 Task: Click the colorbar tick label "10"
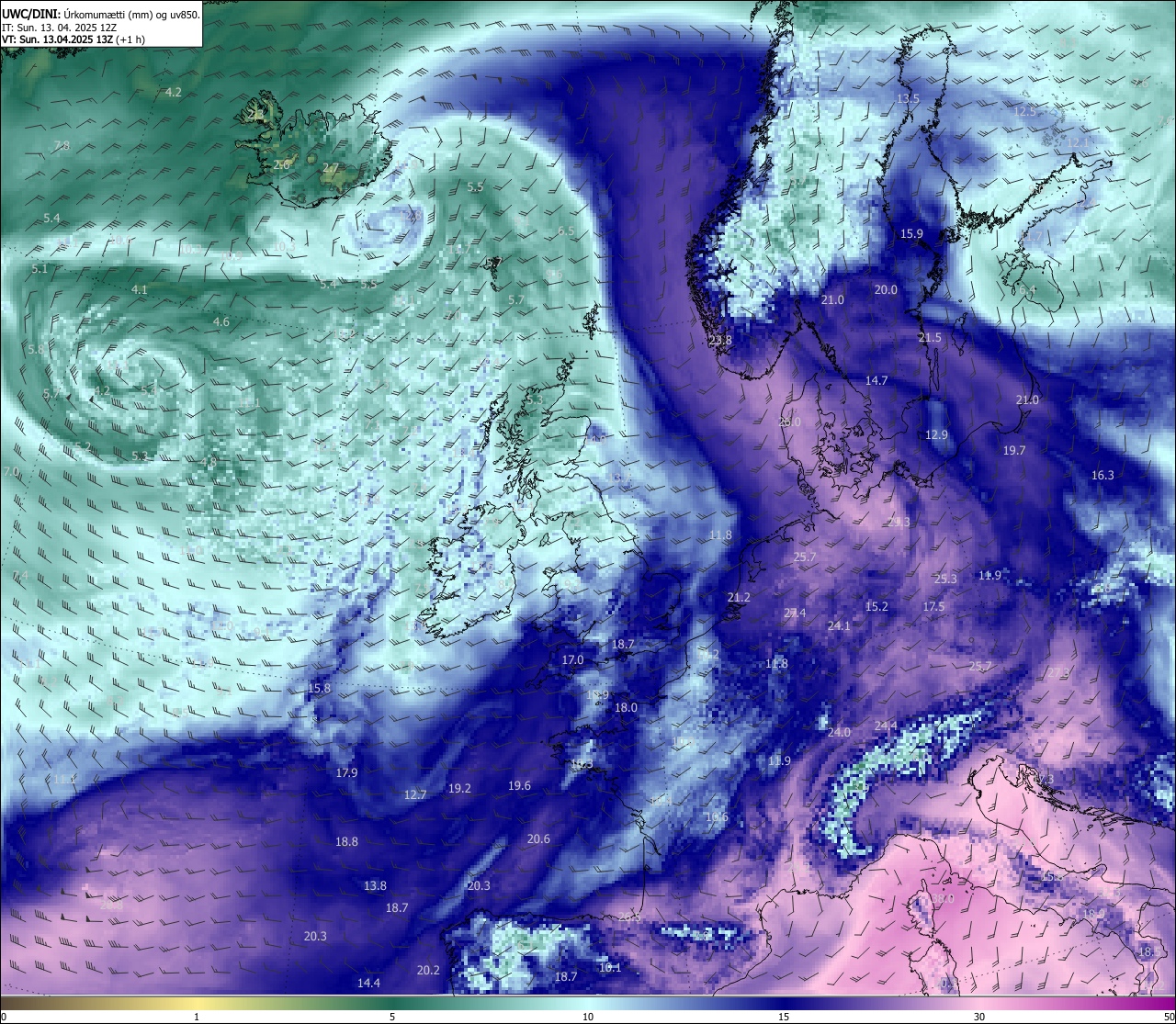point(587,1017)
